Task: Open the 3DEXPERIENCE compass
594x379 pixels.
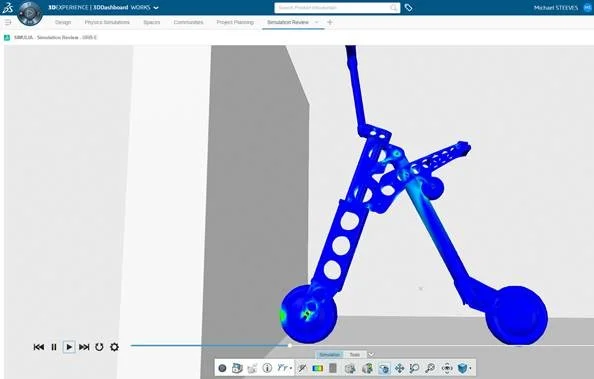Action: point(30,13)
